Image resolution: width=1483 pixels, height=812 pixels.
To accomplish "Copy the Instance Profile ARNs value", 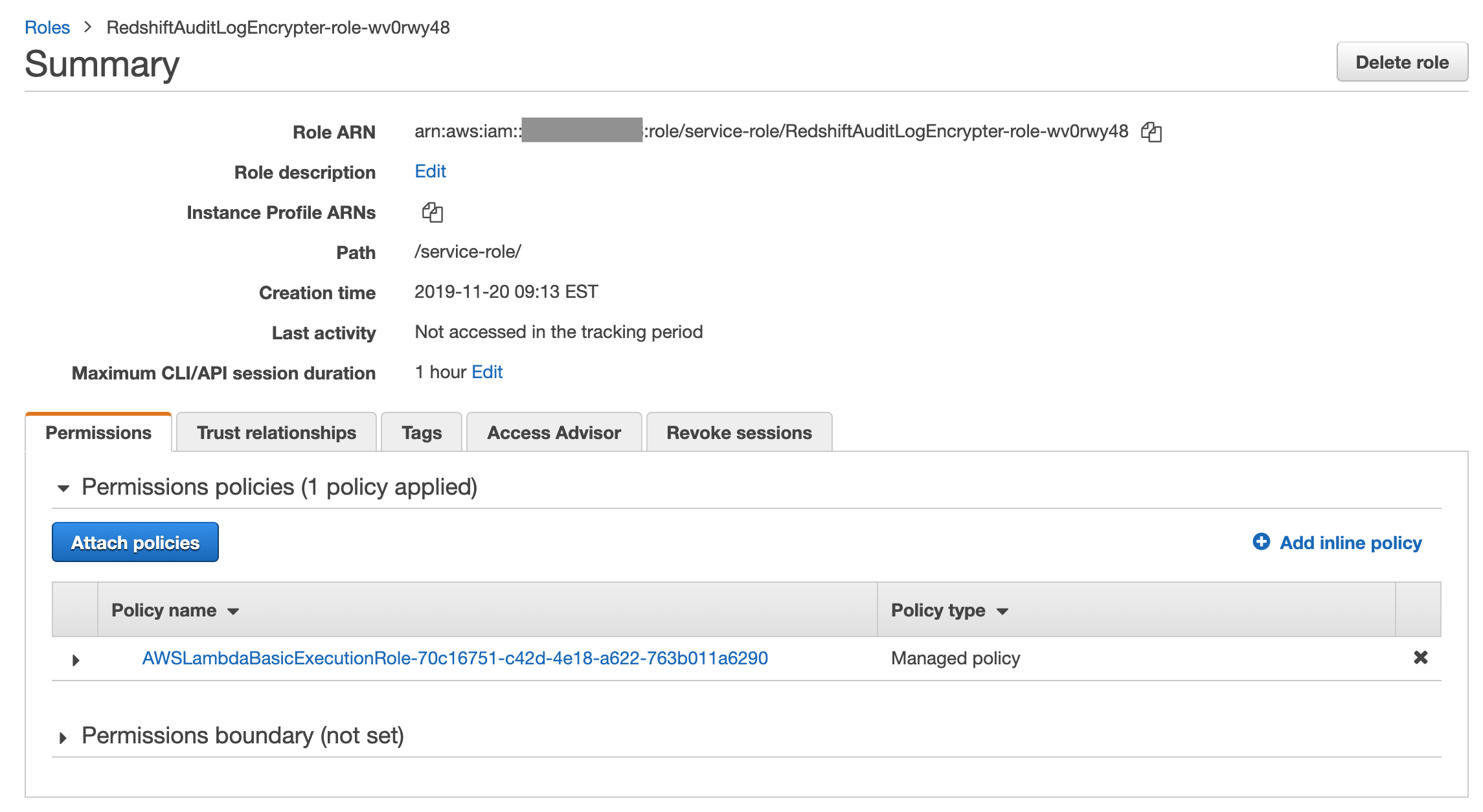I will click(432, 212).
